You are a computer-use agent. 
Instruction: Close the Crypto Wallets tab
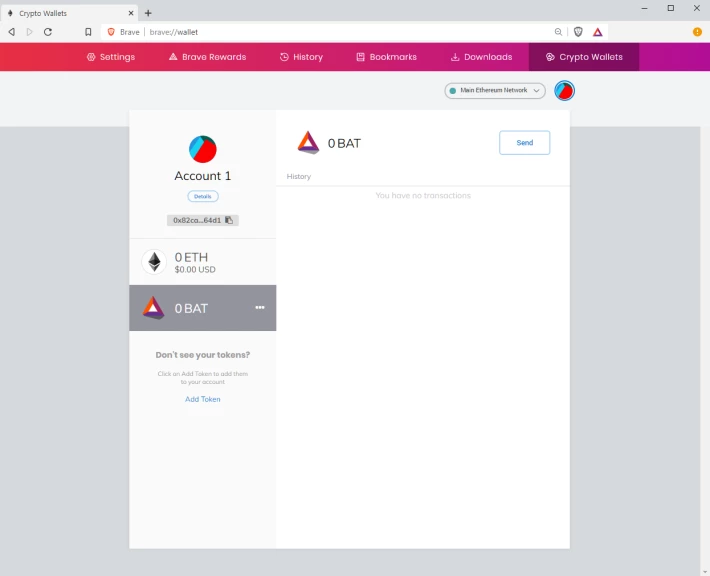pos(131,13)
